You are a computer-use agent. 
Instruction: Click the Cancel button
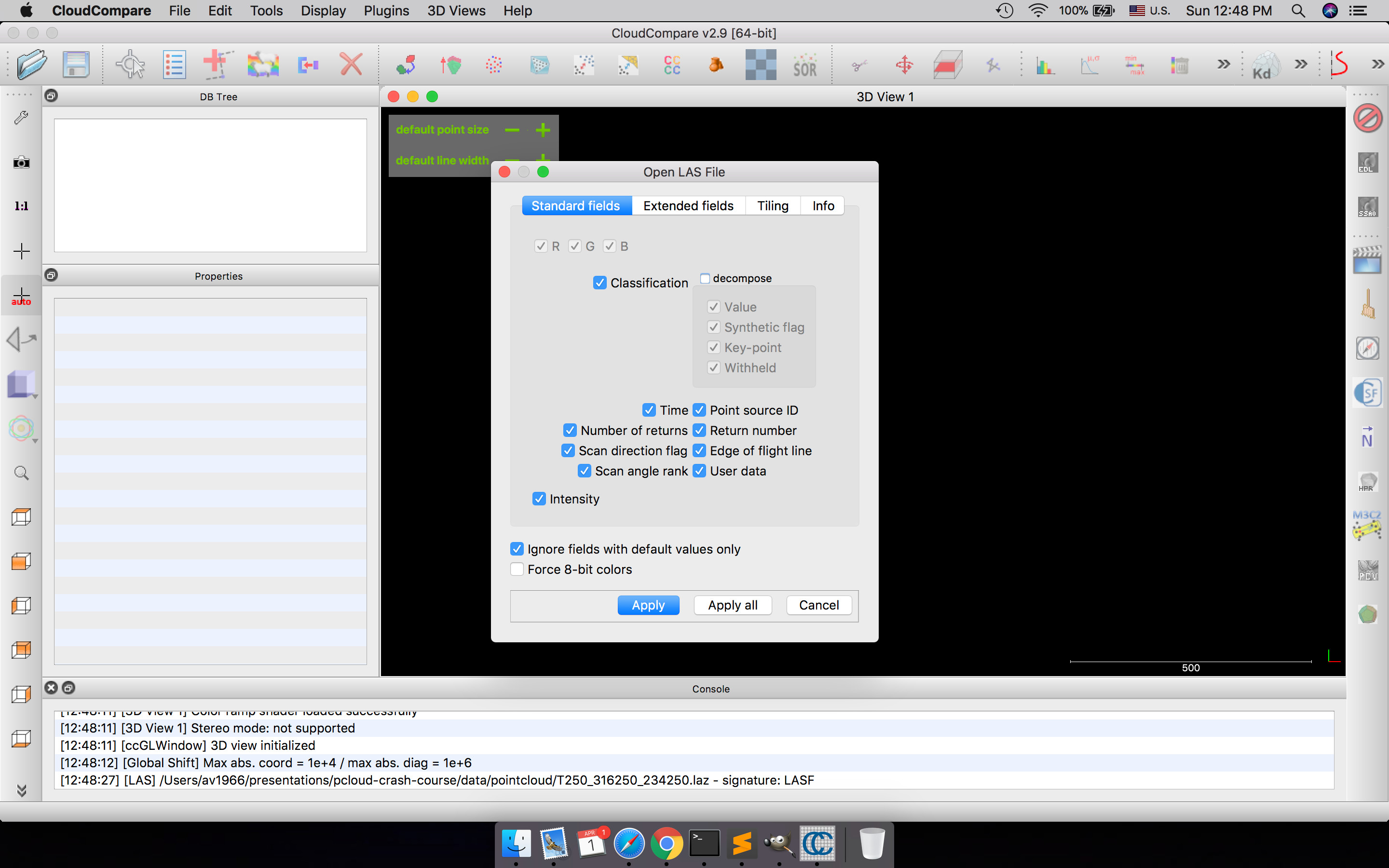point(818,605)
